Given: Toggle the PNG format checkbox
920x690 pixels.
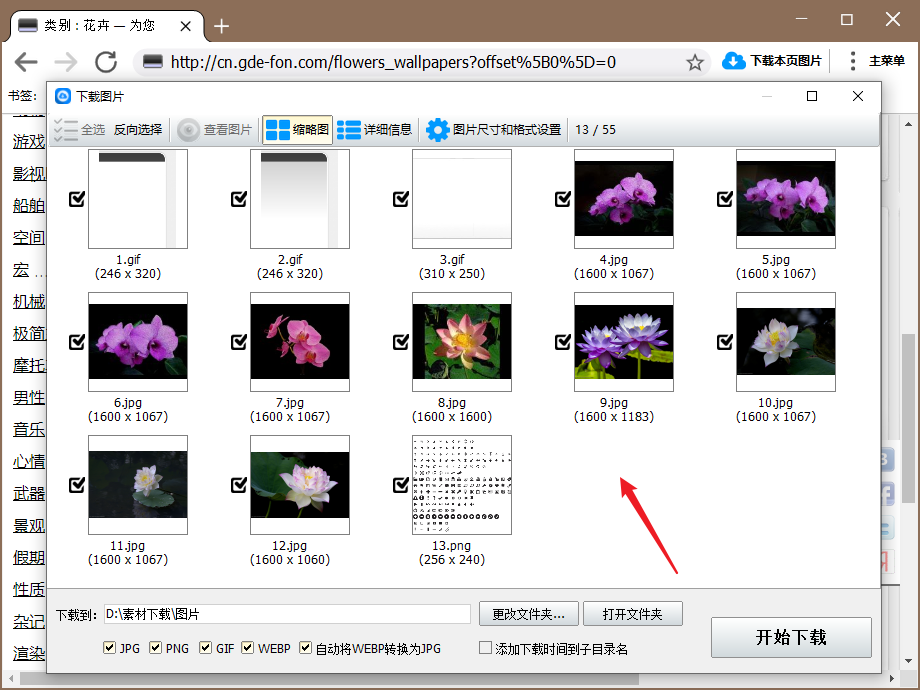Looking at the screenshot, I should [x=155, y=648].
